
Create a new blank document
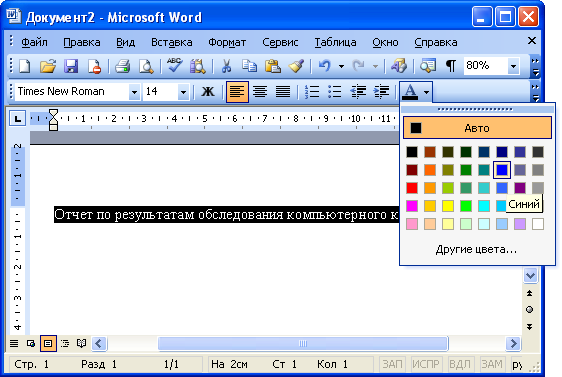click(24, 66)
